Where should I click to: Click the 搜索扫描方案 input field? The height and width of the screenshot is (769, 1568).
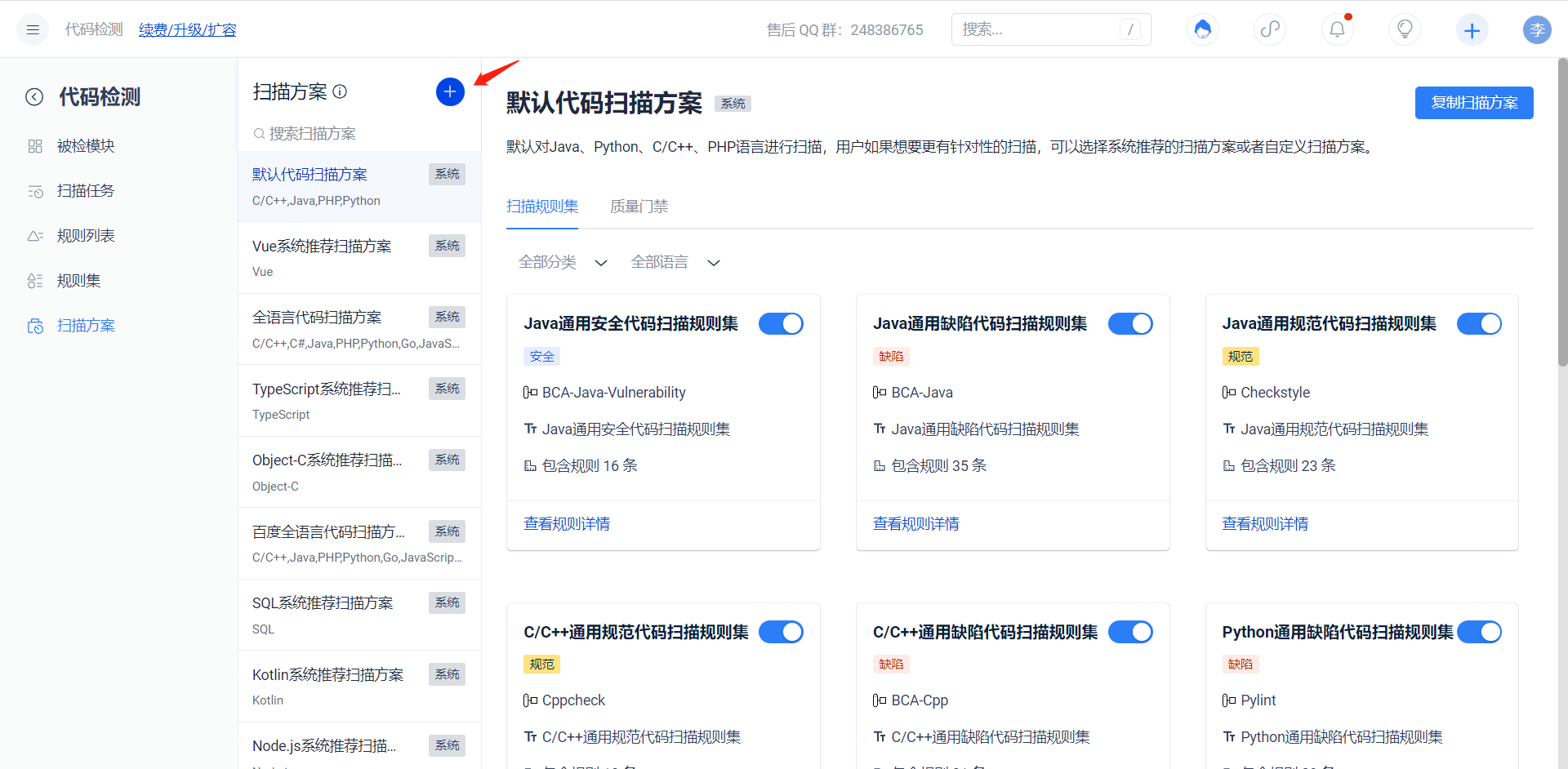359,134
